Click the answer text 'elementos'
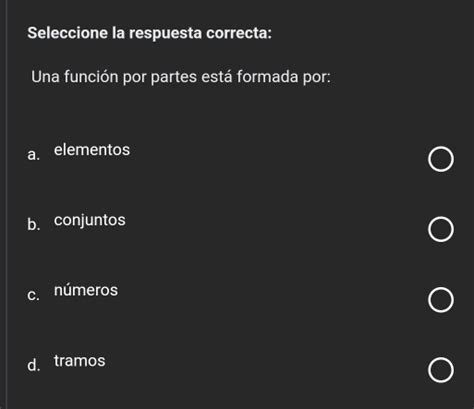Screen dimensions: 474x409 click(x=92, y=150)
